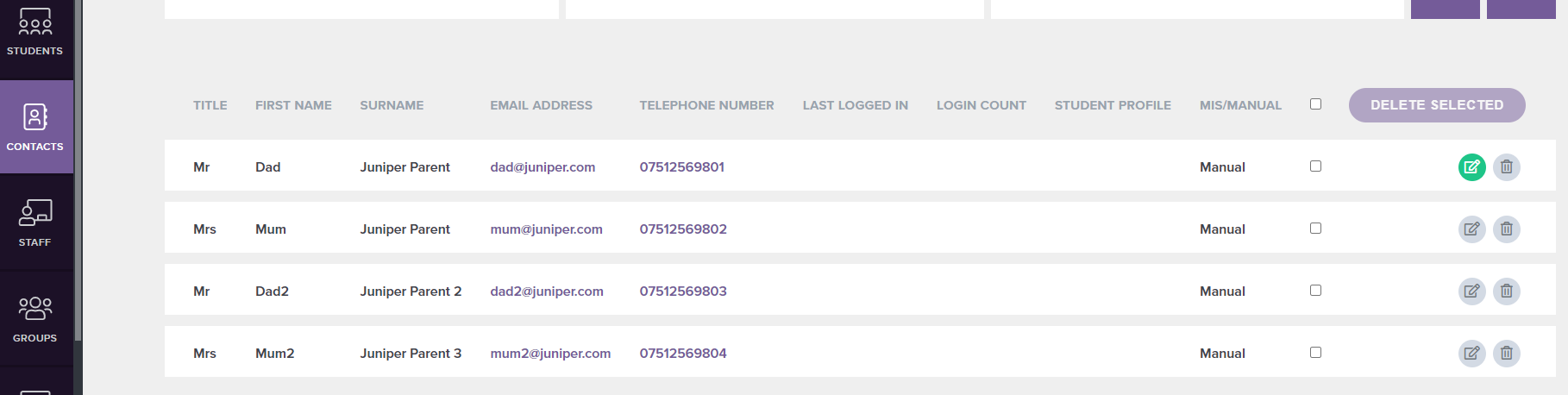This screenshot has width=1568, height=395.
Task: Select the checkbox for Dad row
Action: (x=1315, y=166)
